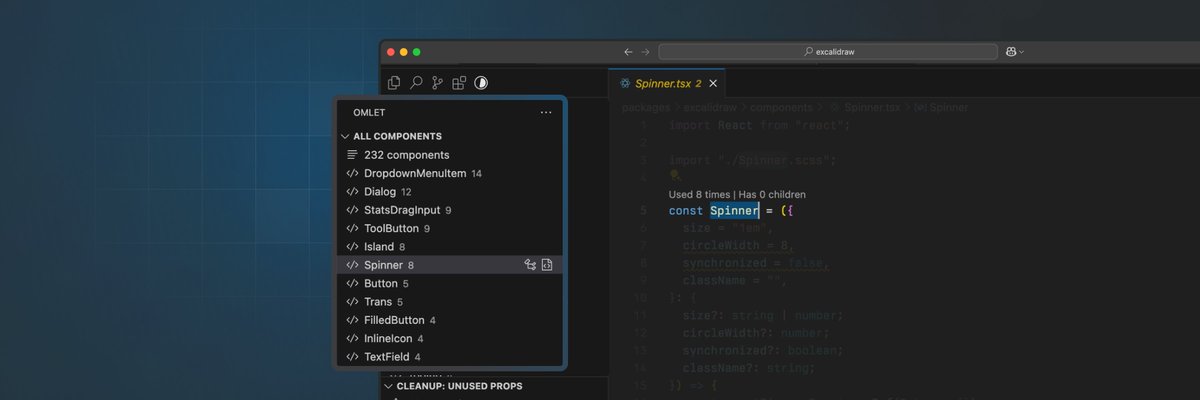The height and width of the screenshot is (400, 1200).
Task: Open the Spinner source file icon
Action: click(x=548, y=265)
